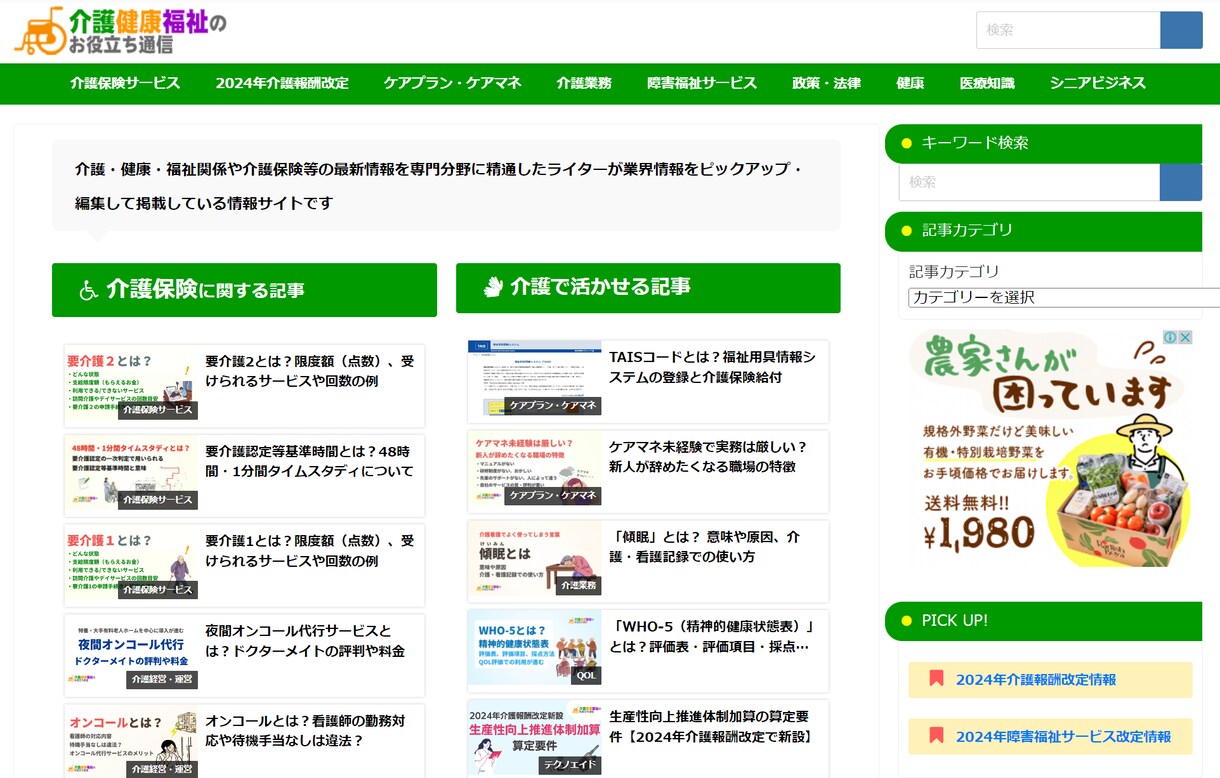This screenshot has height=778, width=1220.
Task: Click the オンコールとは thumbnail image
Action: pyautogui.click(x=131, y=742)
